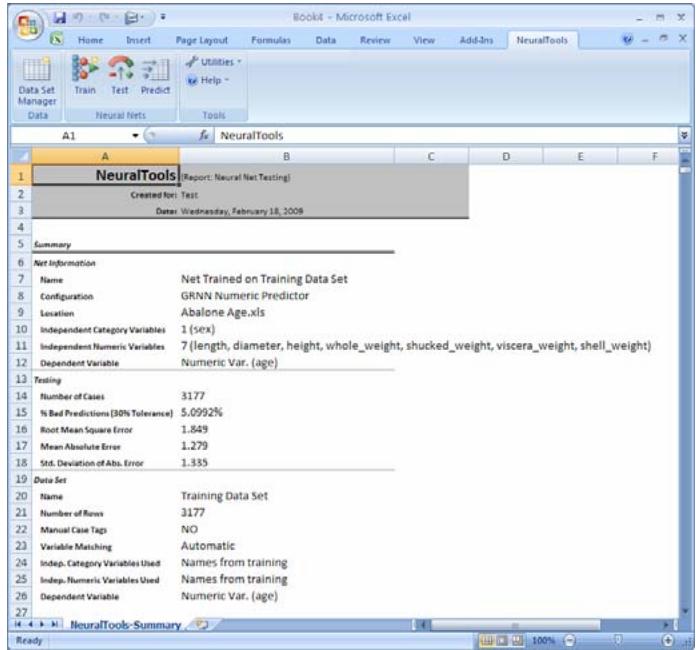The width and height of the screenshot is (696, 650).
Task: Select column E header
Action: 580,156
